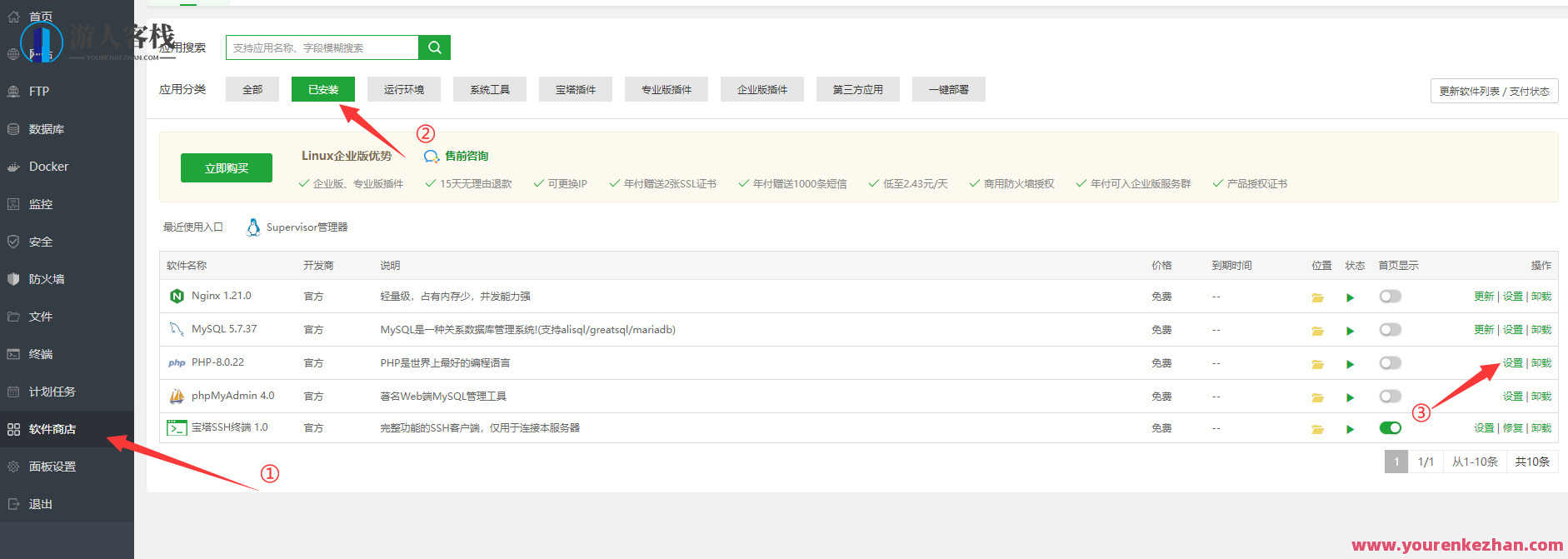Open Supervisor管理器 recent entry
The height and width of the screenshot is (559, 1568).
[297, 227]
